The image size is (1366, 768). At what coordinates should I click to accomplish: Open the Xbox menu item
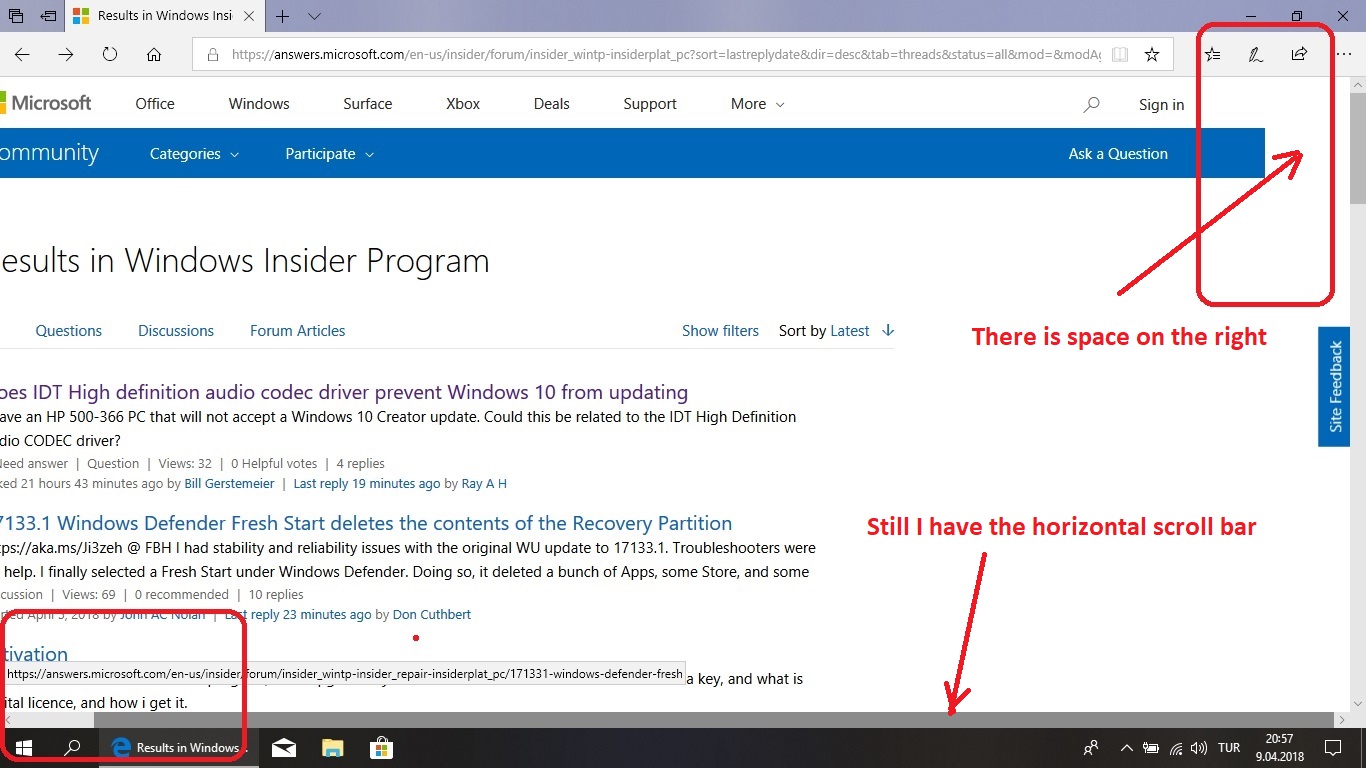pyautogui.click(x=463, y=104)
